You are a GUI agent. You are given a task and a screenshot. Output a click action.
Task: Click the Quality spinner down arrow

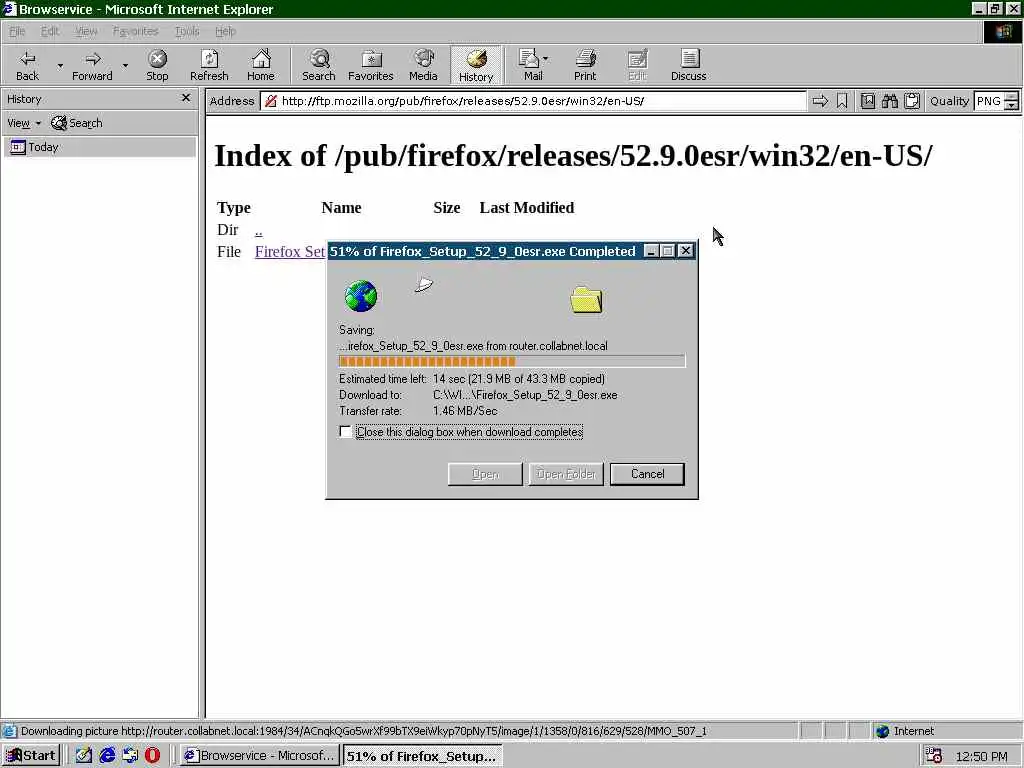pyautogui.click(x=1011, y=105)
